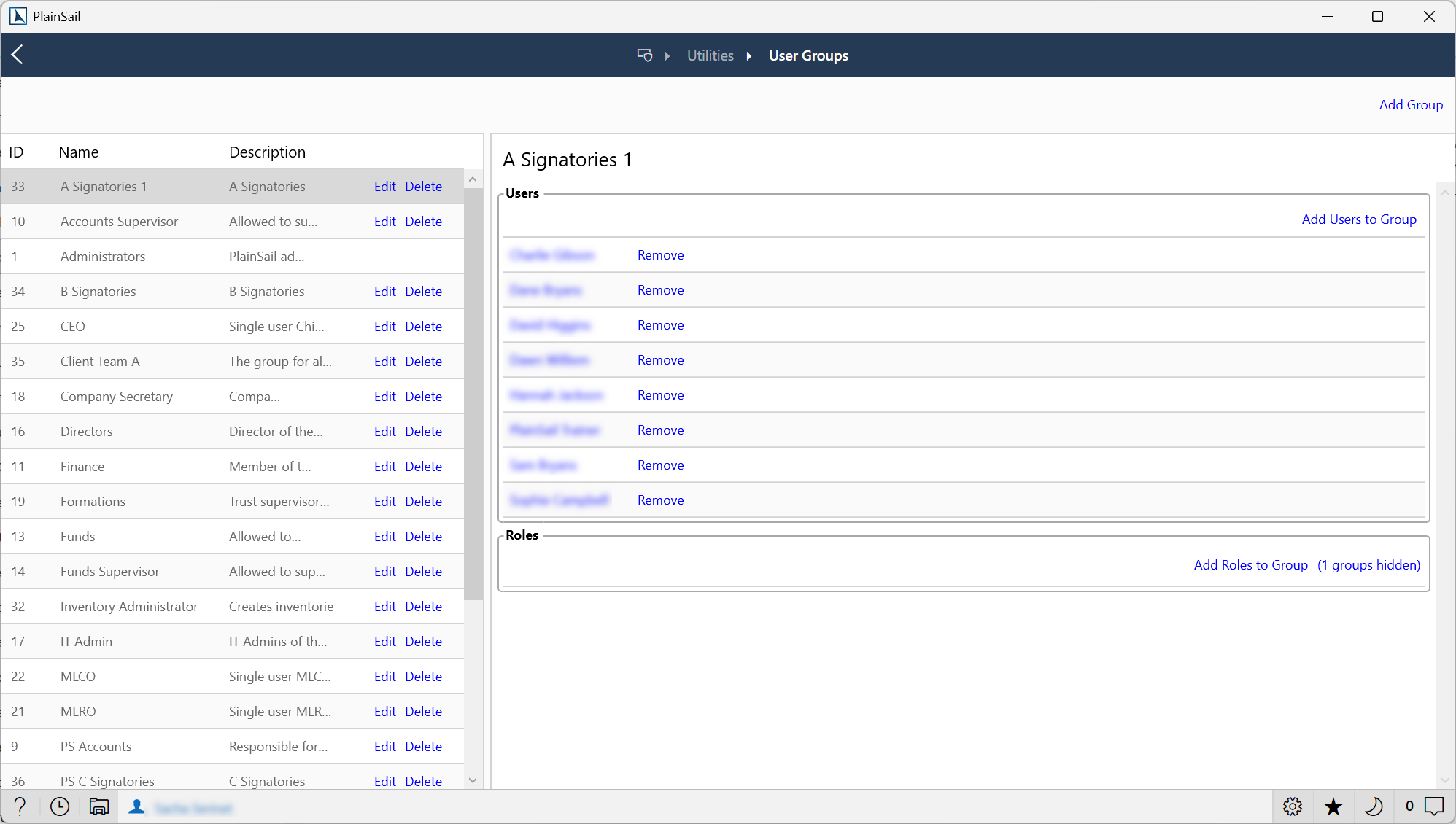Click Add Users to Group
Screen dimensions: 1456x824
1359,219
